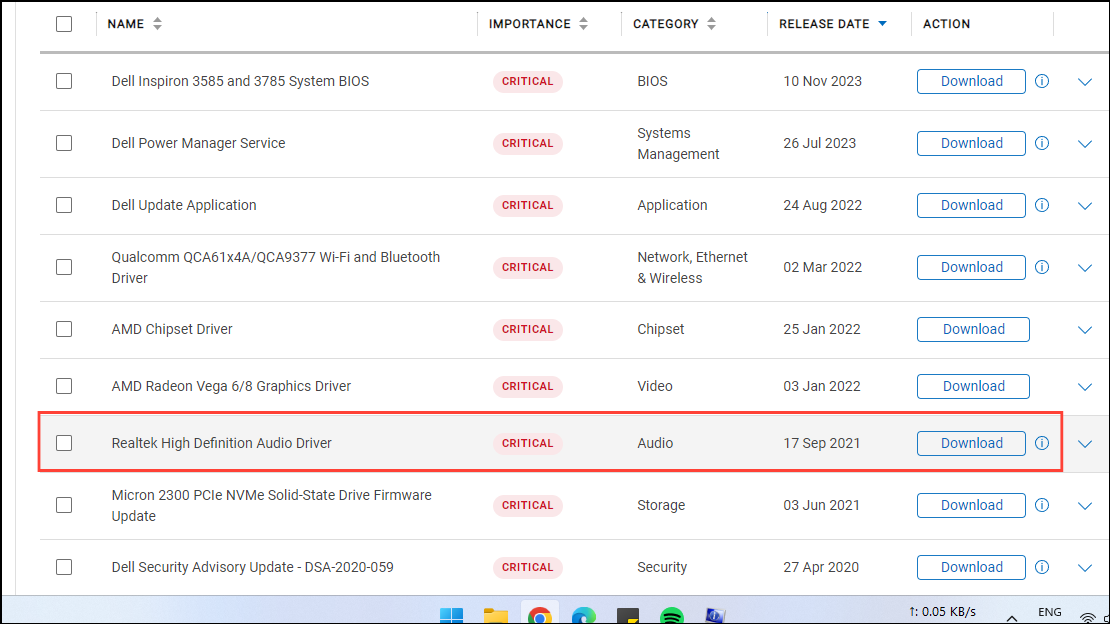Select Dell Inspiron 3585 and 3785 BIOS checkbox

64,81
